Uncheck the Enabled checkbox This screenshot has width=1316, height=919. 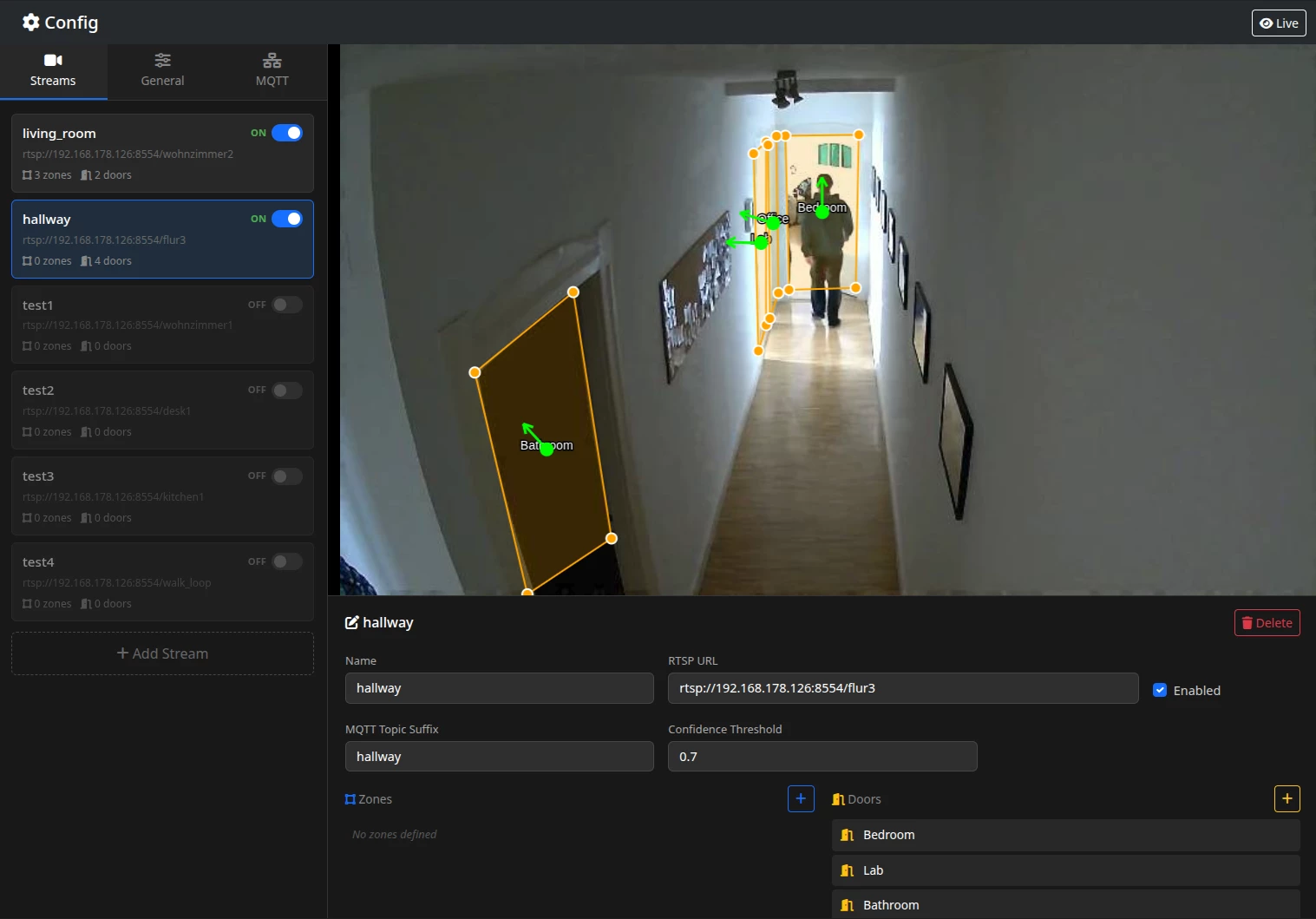1160,690
